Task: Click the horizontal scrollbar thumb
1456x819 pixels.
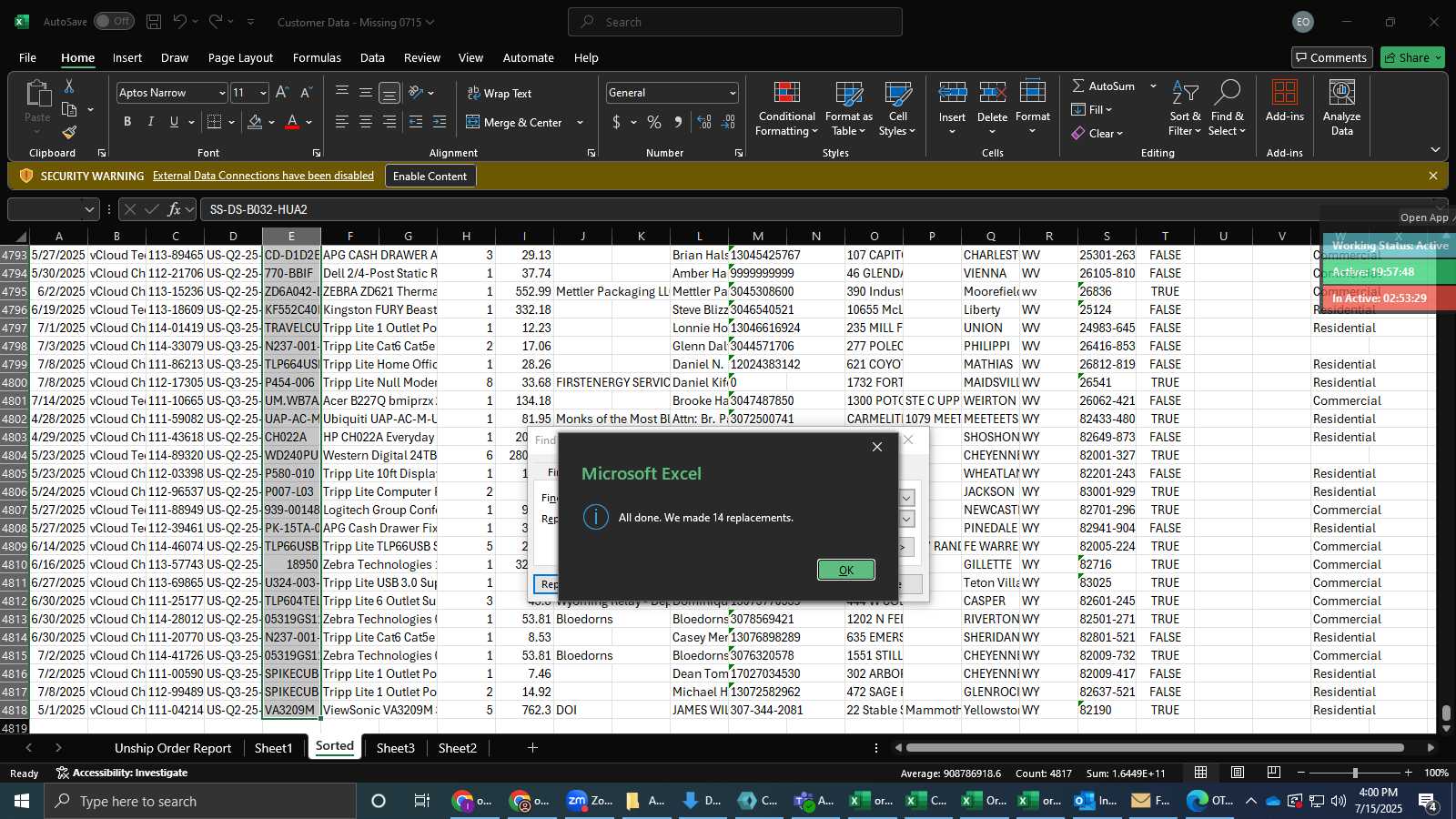Action: 1155,748
